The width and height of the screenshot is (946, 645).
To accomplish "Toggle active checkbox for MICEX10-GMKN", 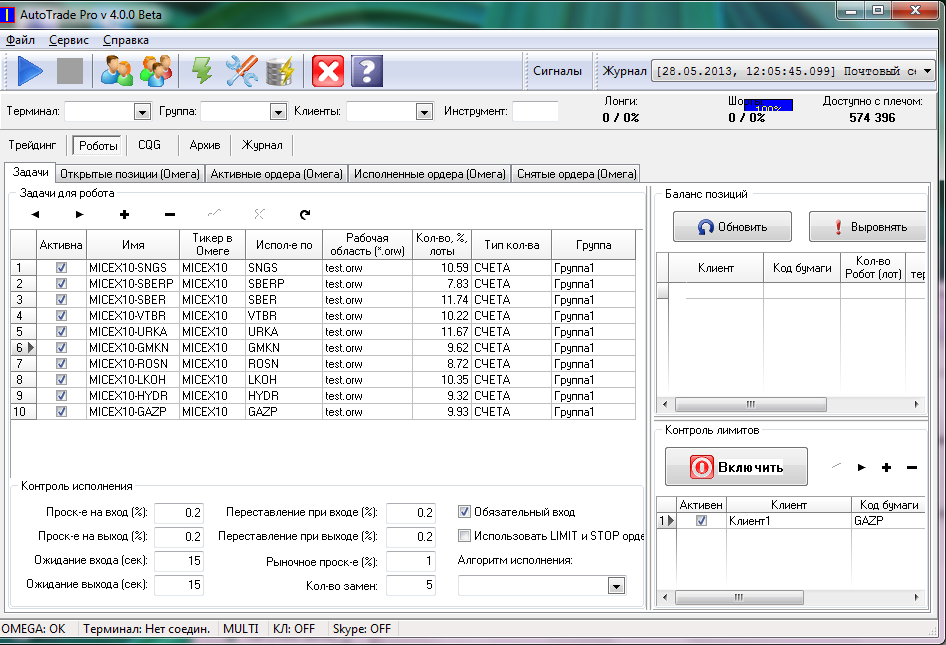I will point(62,348).
